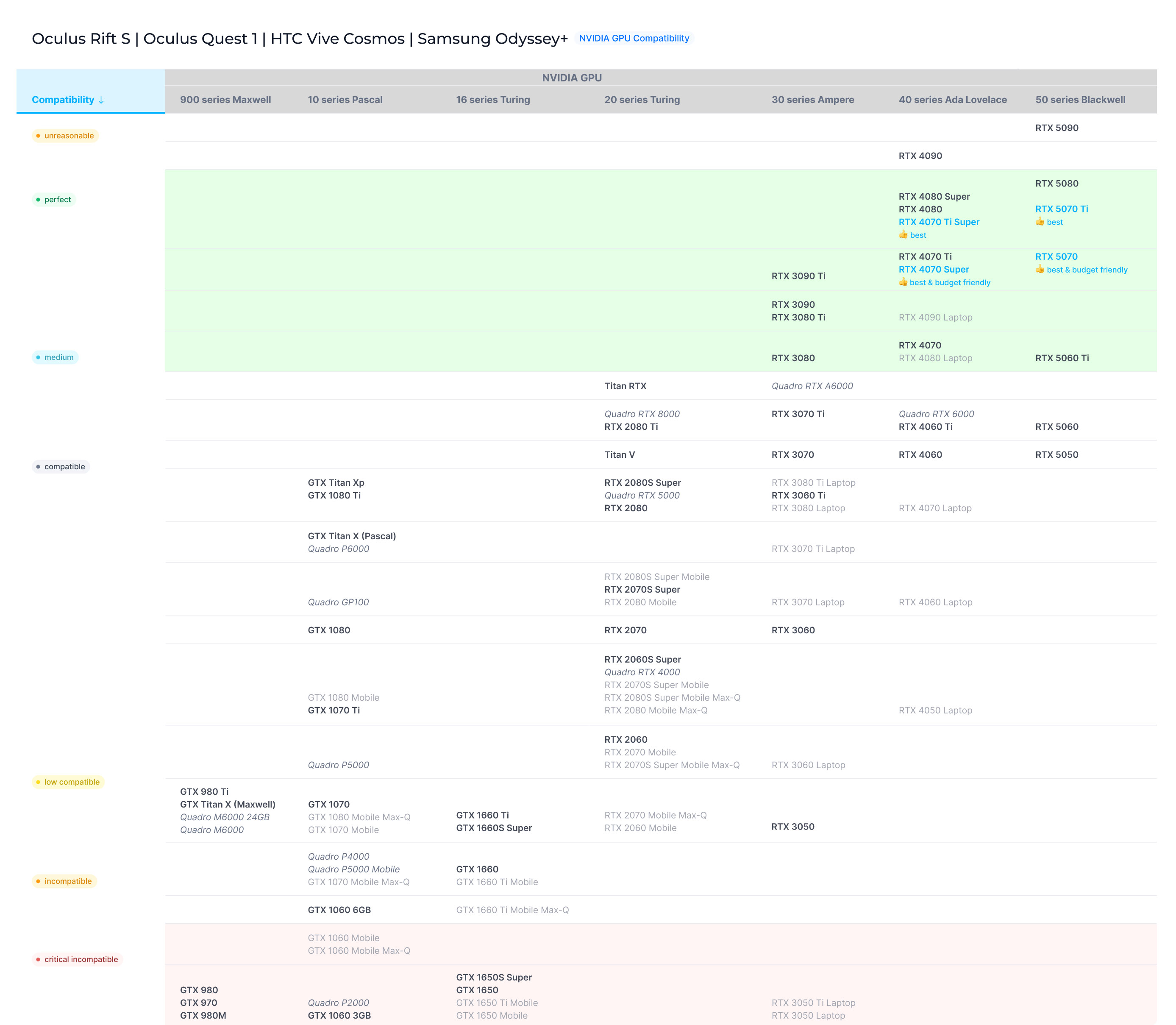
Task: Select the 30 series Ampere column header
Action: 812,100
